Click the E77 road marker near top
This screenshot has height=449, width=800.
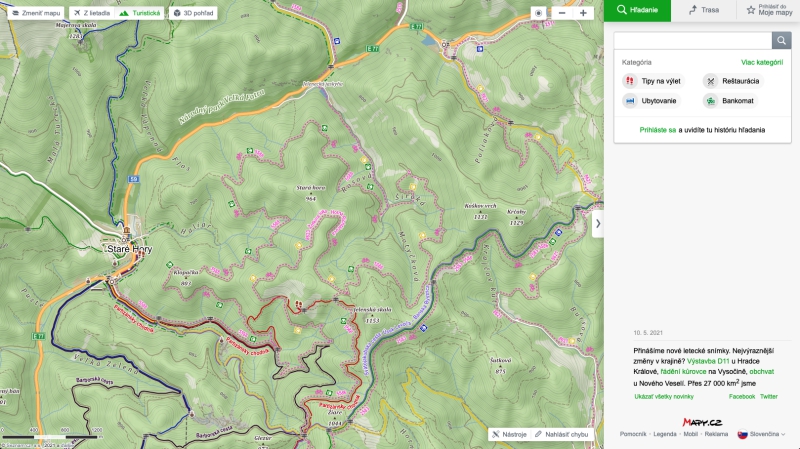point(416,27)
